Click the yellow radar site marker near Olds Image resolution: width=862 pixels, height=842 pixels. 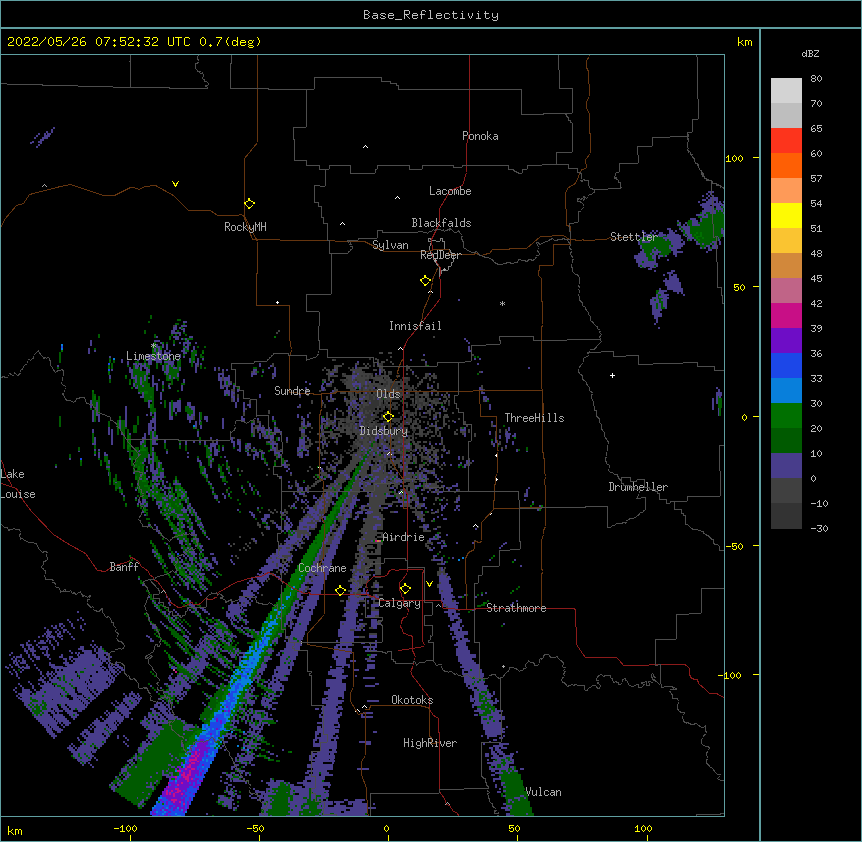point(388,416)
